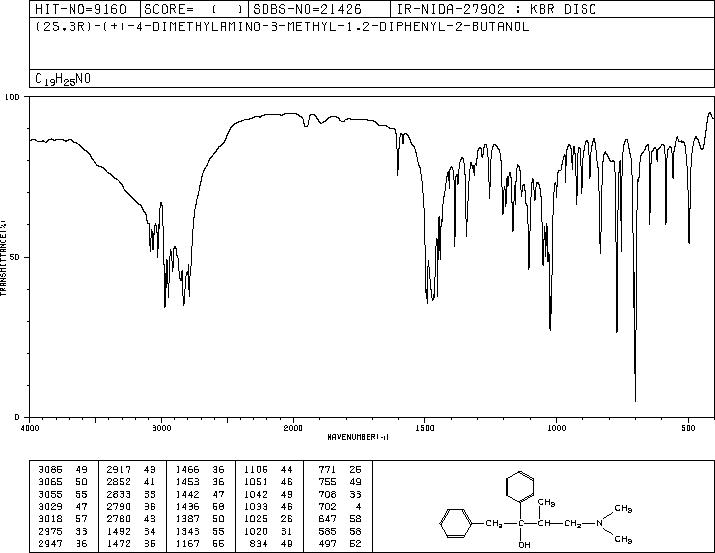
Task: Click the 2975 peak entry in the table
Action: 62,531
